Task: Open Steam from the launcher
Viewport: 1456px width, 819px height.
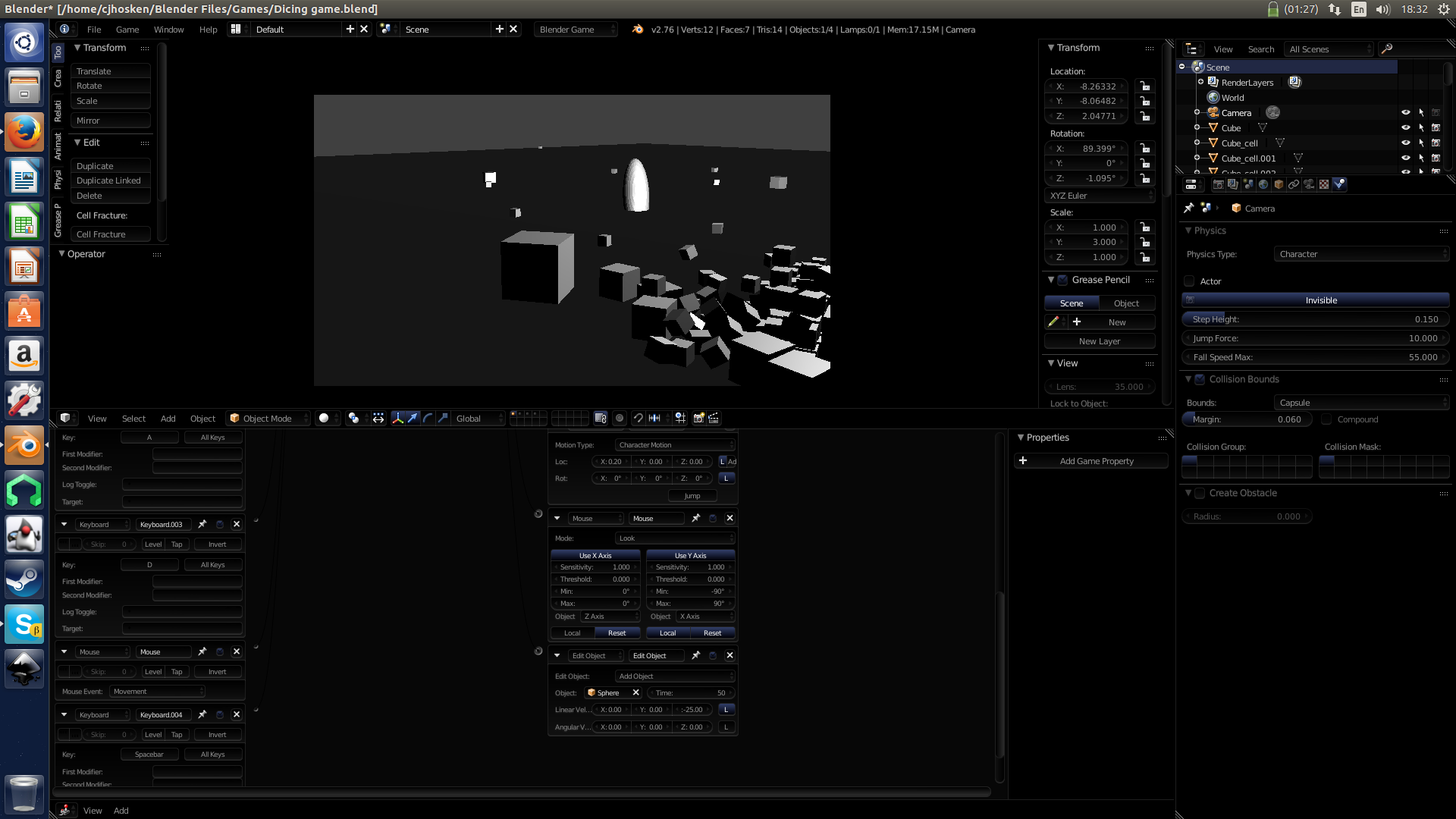Action: [x=24, y=579]
